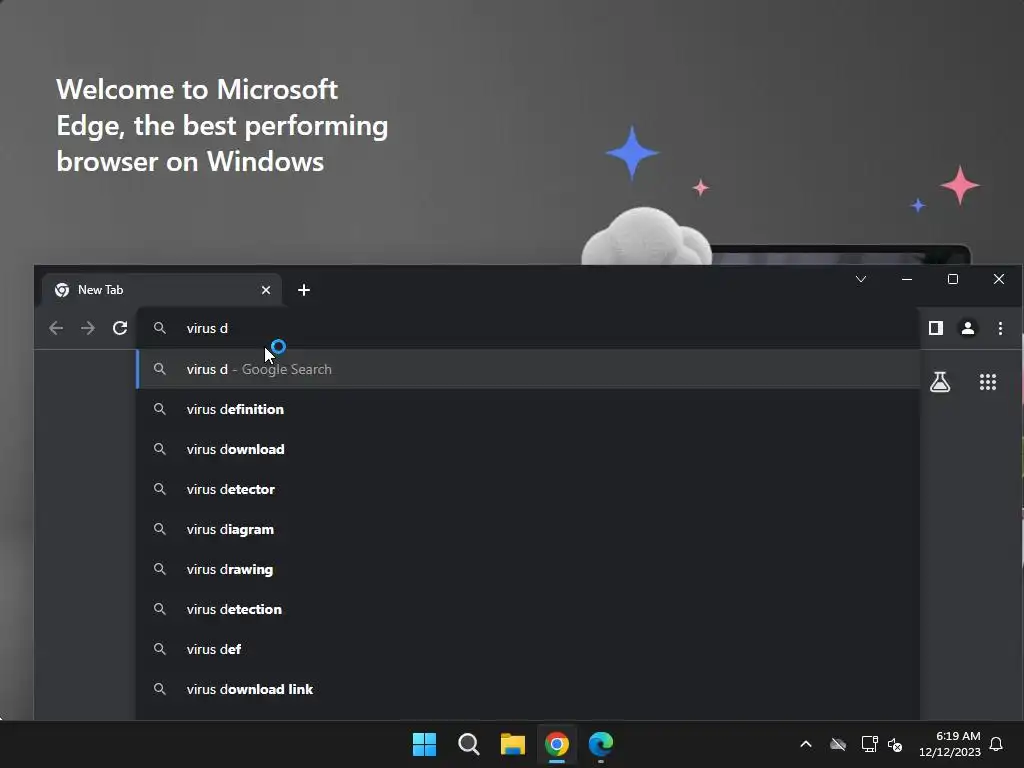Screen dimensions: 1024x768
Task: Click the OneDrive cloud tray icon
Action: tap(838, 744)
